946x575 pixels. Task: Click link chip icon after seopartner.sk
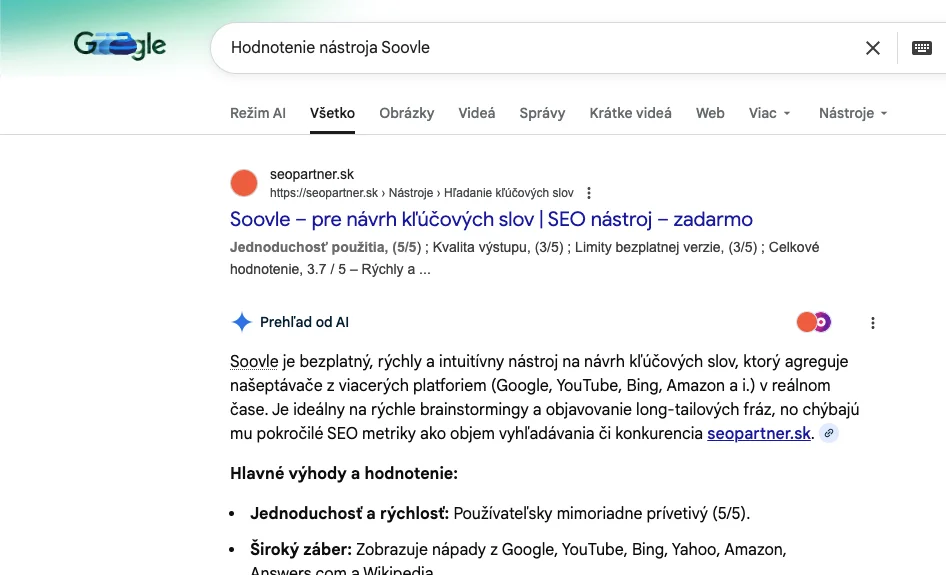[x=829, y=433]
